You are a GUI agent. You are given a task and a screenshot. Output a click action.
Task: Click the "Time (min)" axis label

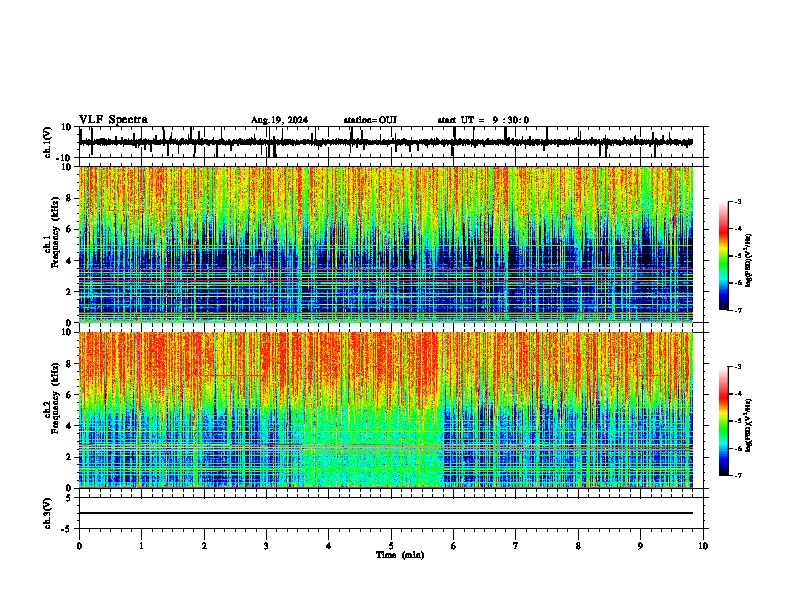pyautogui.click(x=400, y=555)
